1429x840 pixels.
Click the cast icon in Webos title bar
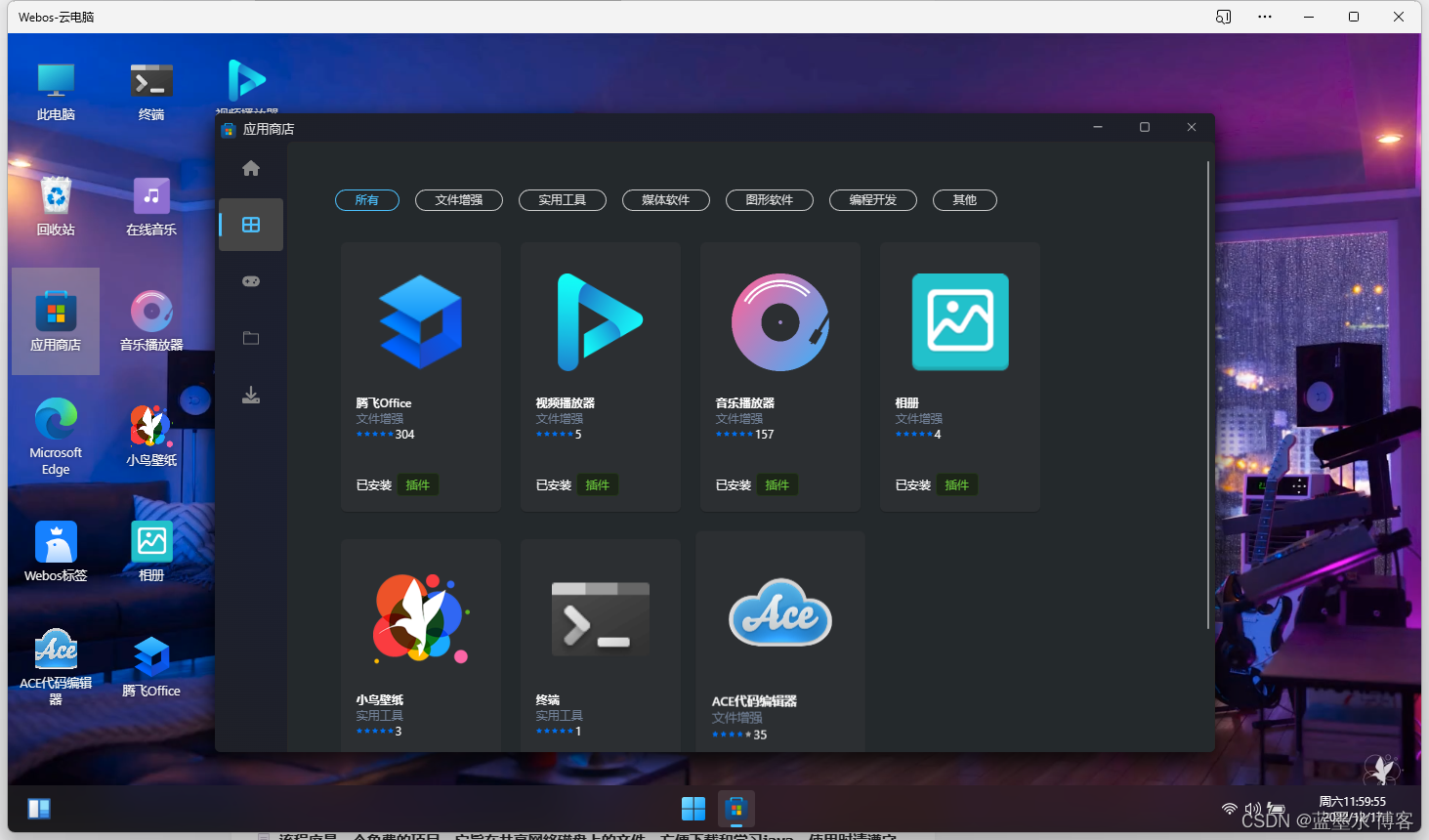[1223, 17]
